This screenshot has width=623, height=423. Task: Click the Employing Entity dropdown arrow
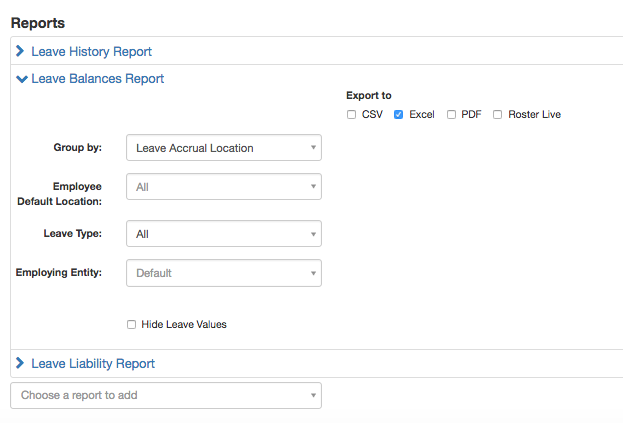tap(313, 273)
